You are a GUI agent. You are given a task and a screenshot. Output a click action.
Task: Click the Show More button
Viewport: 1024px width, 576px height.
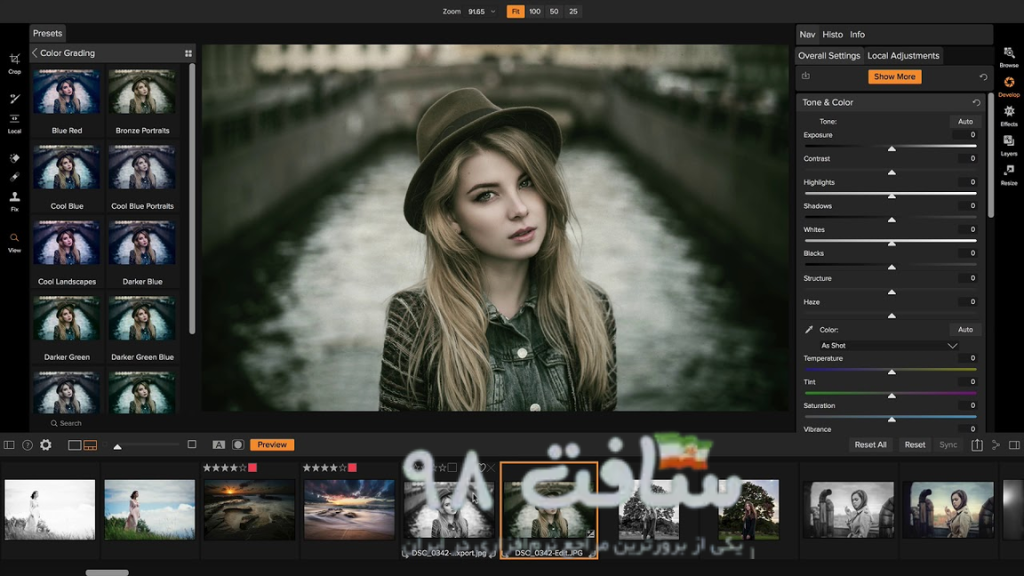pos(895,76)
